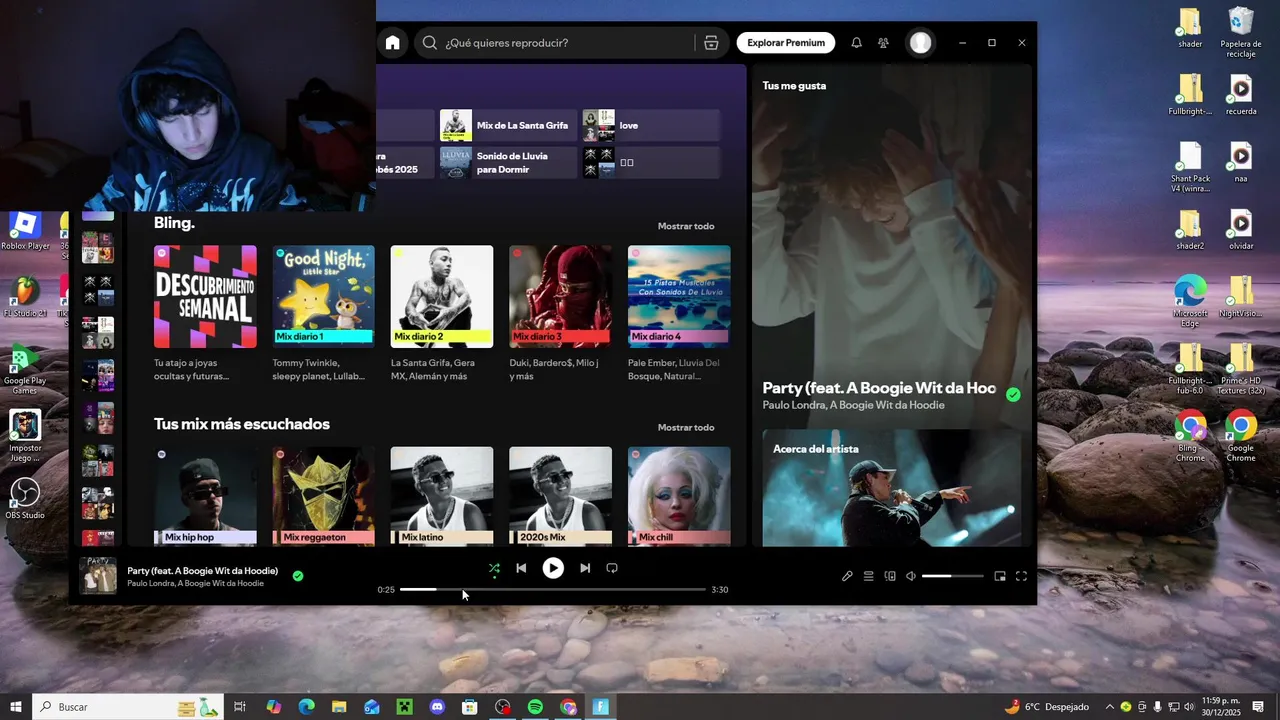1280x720 pixels.
Task: Toggle liked checkmark in bottom player bar
Action: click(x=298, y=576)
